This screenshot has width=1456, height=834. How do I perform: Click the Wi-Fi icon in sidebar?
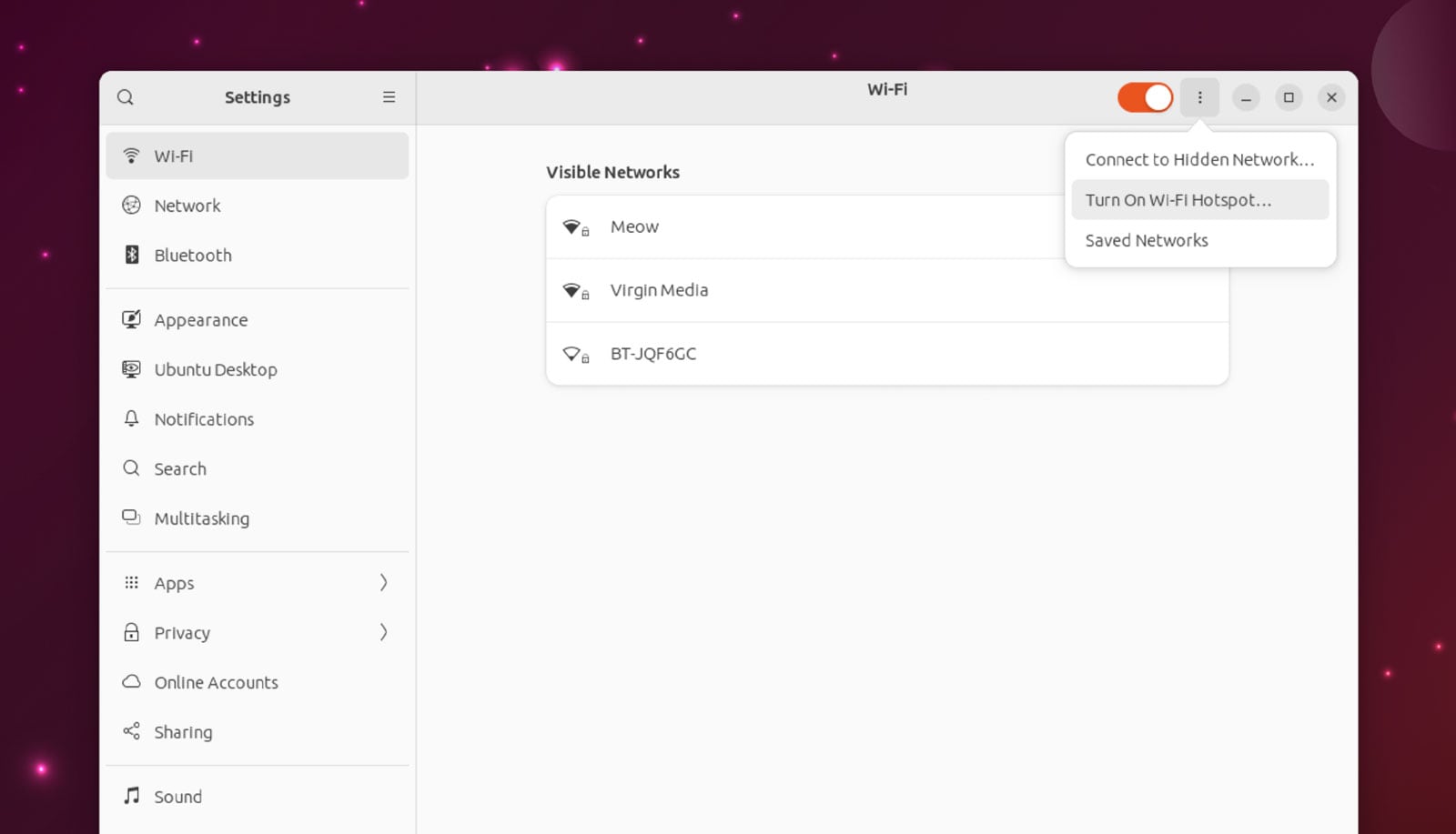(x=131, y=156)
